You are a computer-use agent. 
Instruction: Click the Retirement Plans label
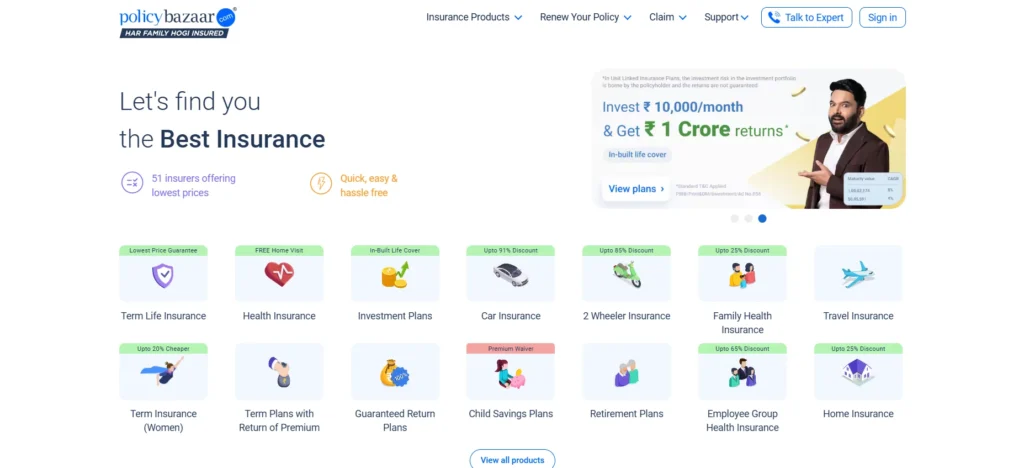coord(626,414)
